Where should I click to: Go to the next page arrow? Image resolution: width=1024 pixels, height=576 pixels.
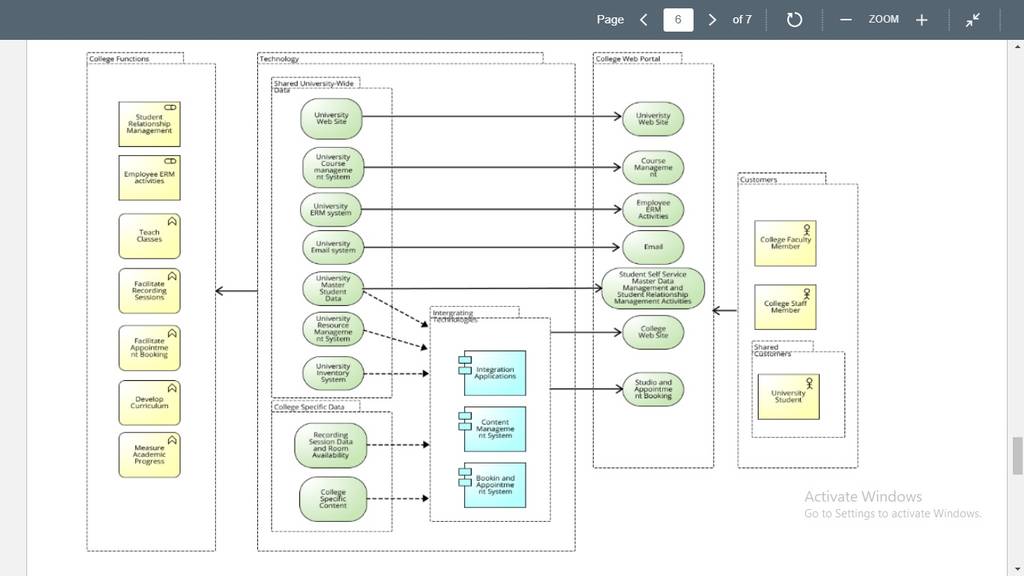(x=712, y=20)
